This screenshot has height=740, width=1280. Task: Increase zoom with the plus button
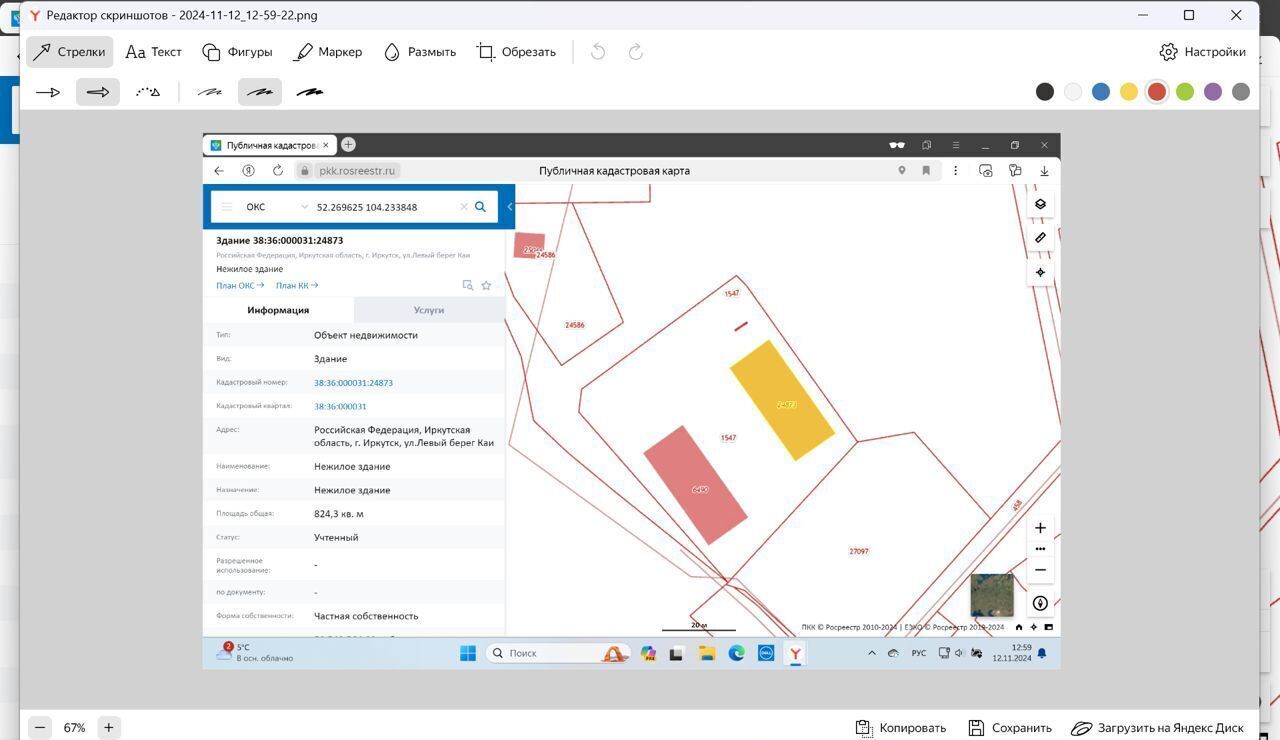(x=109, y=728)
